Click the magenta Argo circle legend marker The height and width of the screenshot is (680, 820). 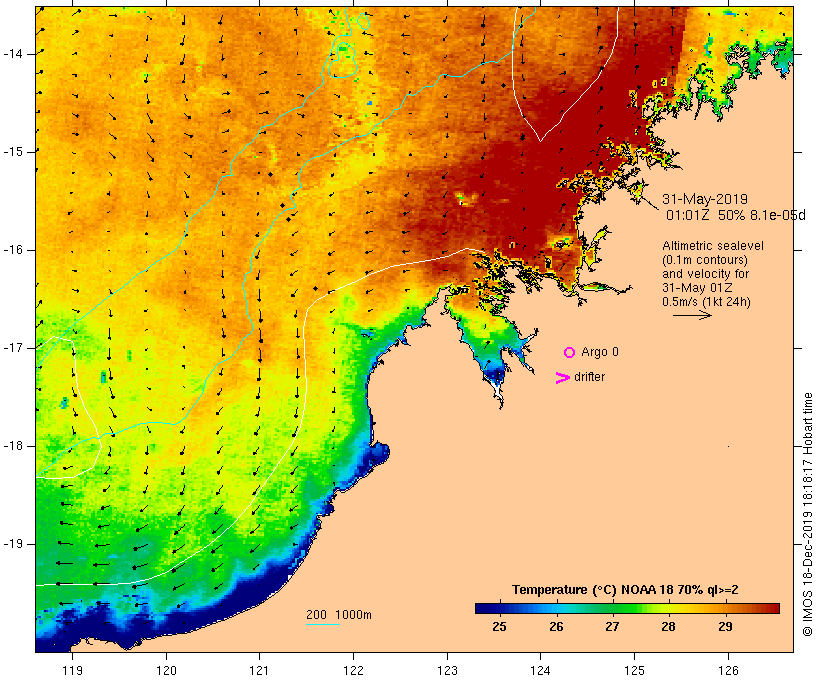tap(570, 353)
